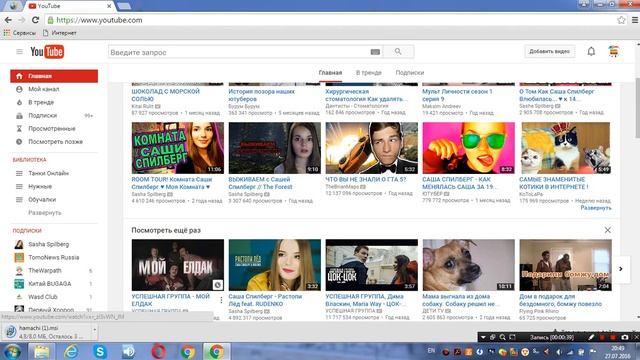
Task: Open the account avatar menu
Action: point(613,51)
